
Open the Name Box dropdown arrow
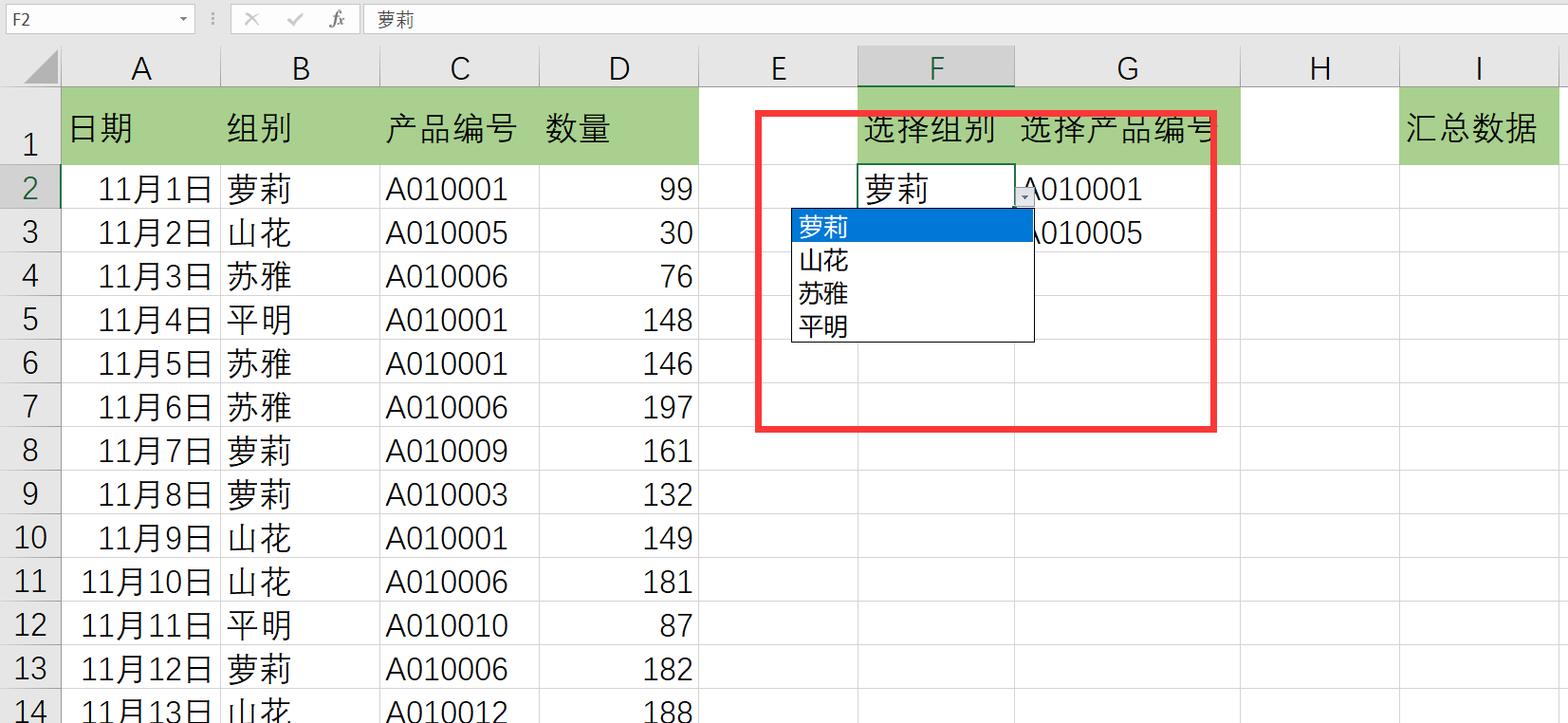point(183,19)
